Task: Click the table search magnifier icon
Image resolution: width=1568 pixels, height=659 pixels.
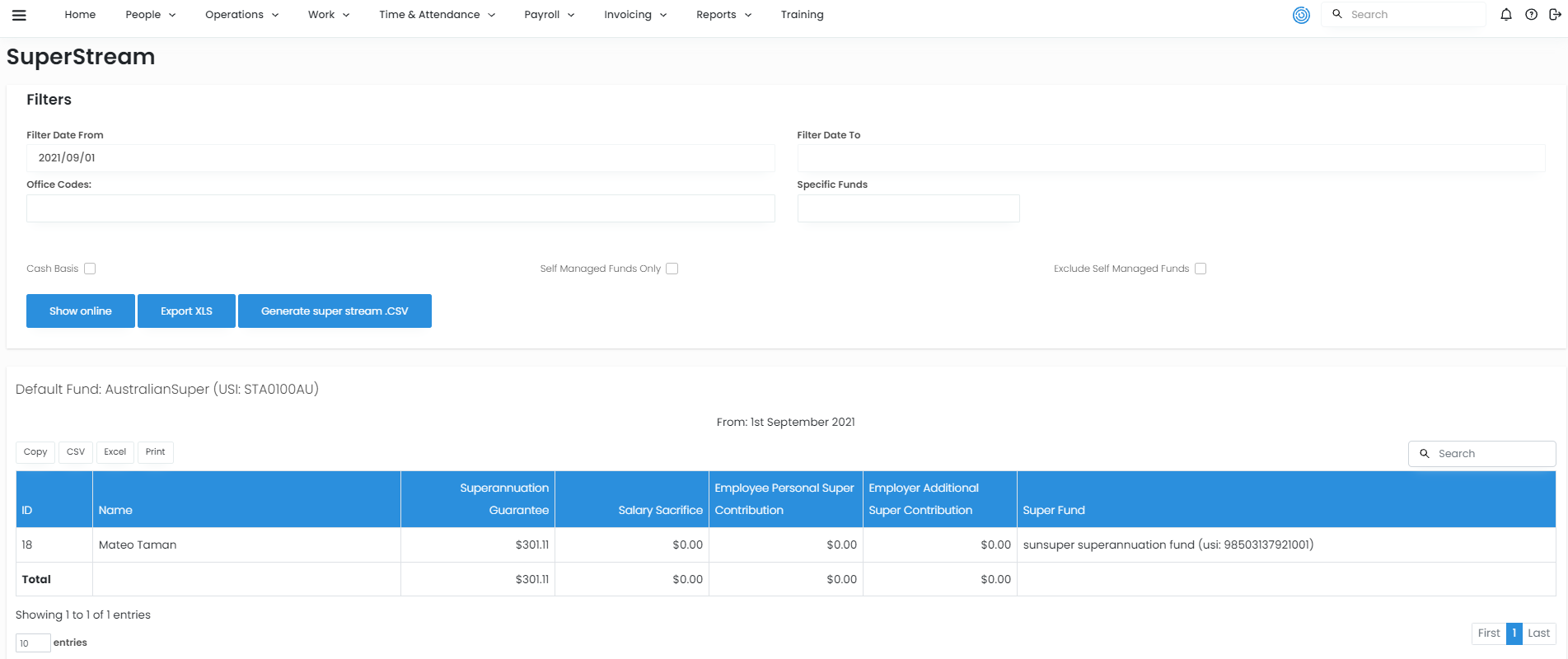Action: (x=1424, y=454)
